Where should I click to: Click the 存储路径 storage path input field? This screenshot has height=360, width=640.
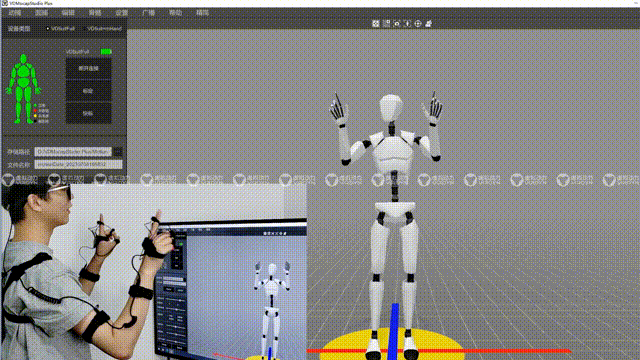(x=73, y=152)
